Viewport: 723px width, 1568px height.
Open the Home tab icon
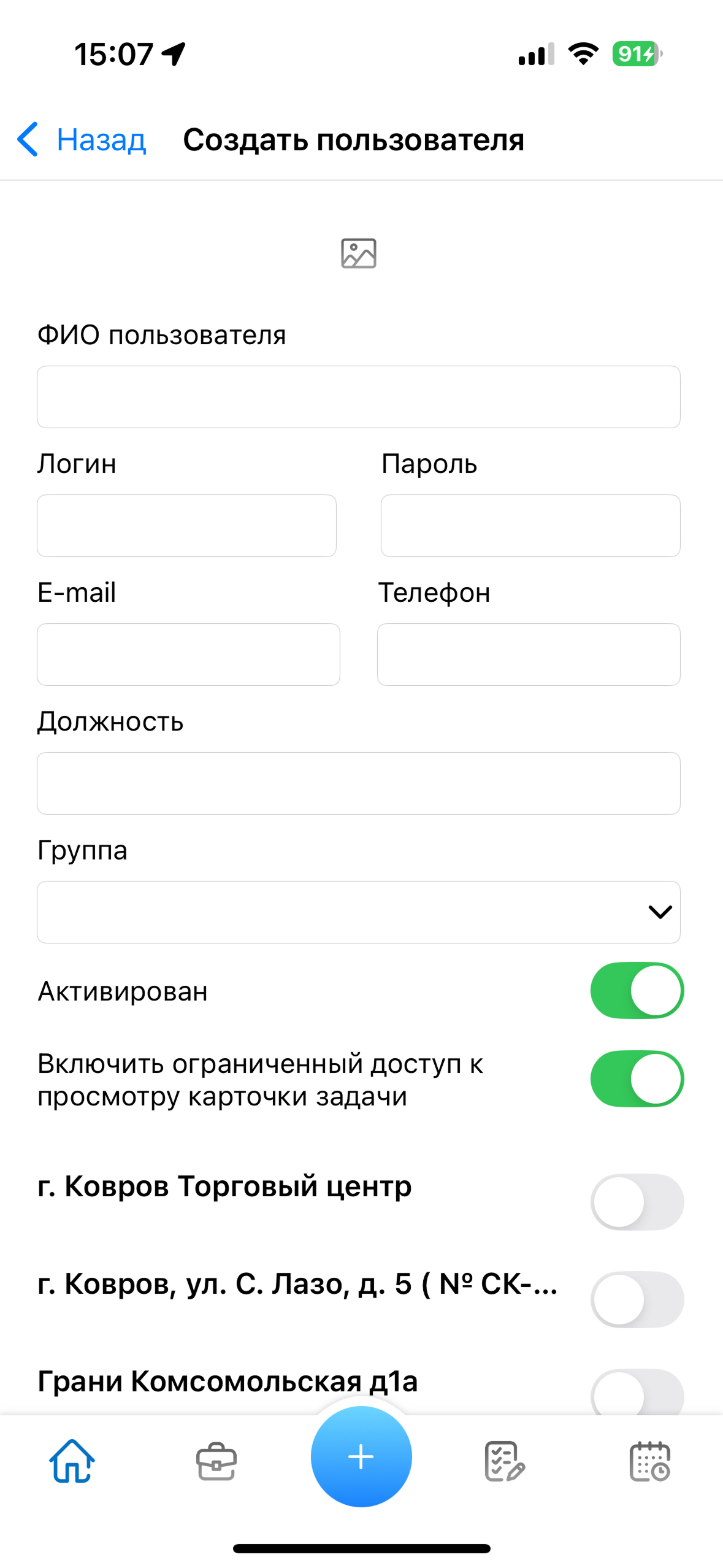click(x=72, y=1461)
